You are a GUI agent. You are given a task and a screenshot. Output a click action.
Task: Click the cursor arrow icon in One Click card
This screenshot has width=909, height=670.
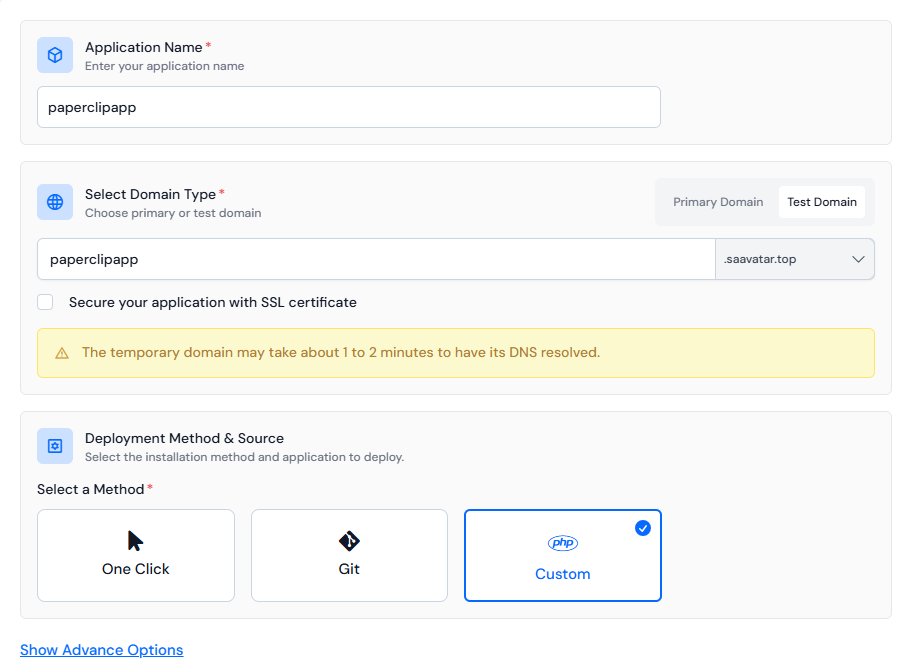(x=135, y=540)
